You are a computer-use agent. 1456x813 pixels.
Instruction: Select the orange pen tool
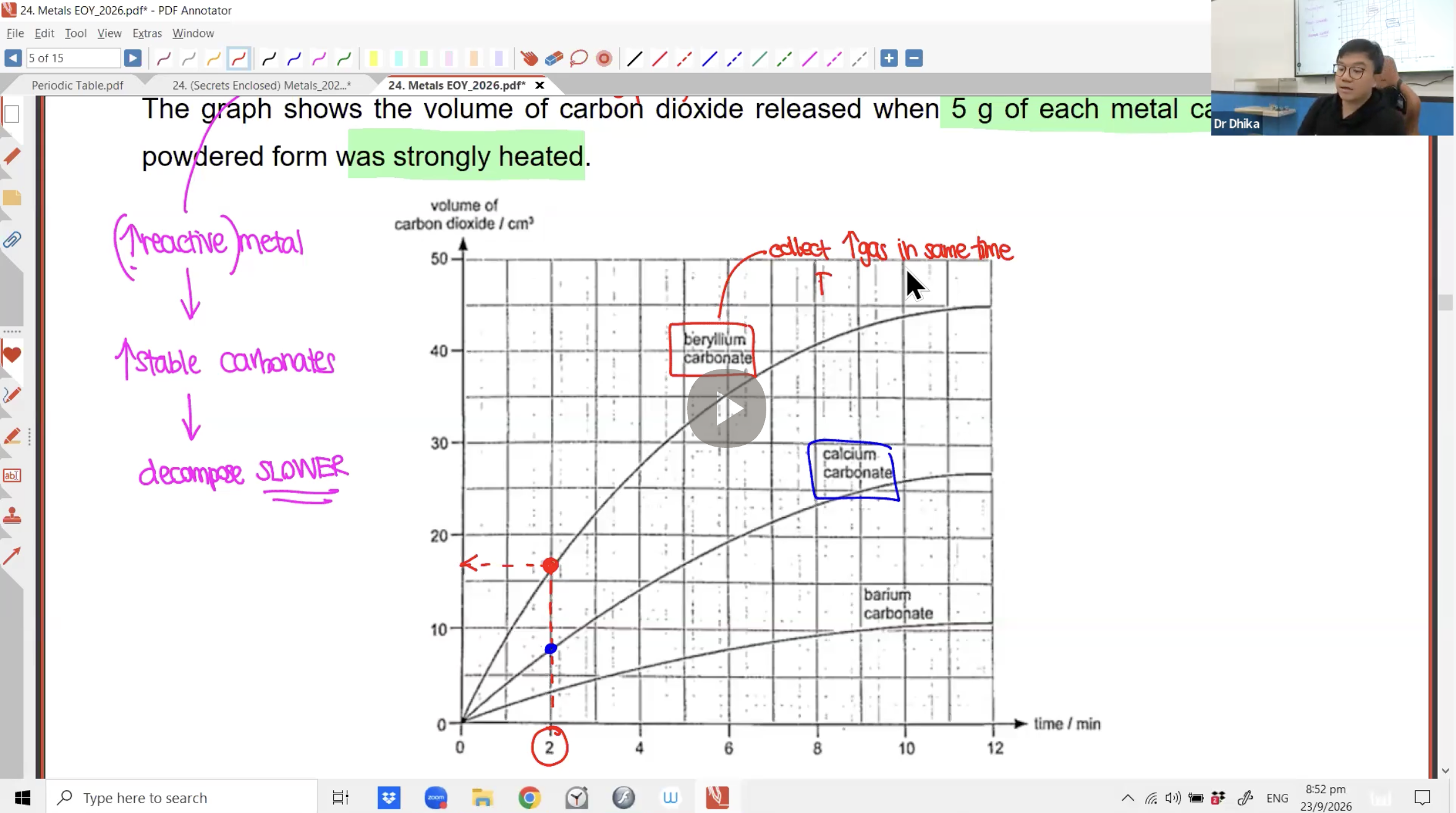coord(213,58)
